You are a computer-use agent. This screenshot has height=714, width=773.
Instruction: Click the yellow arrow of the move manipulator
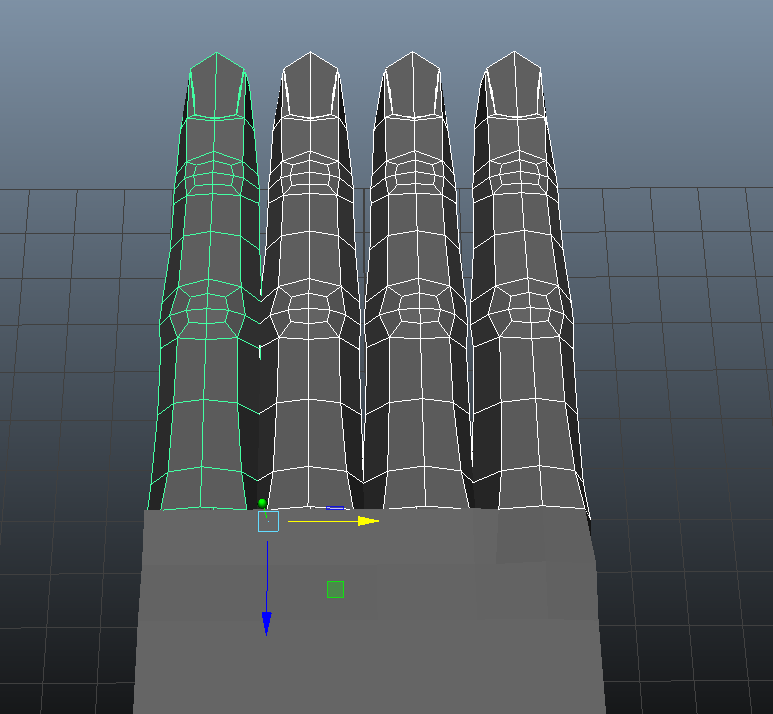[x=367, y=521]
